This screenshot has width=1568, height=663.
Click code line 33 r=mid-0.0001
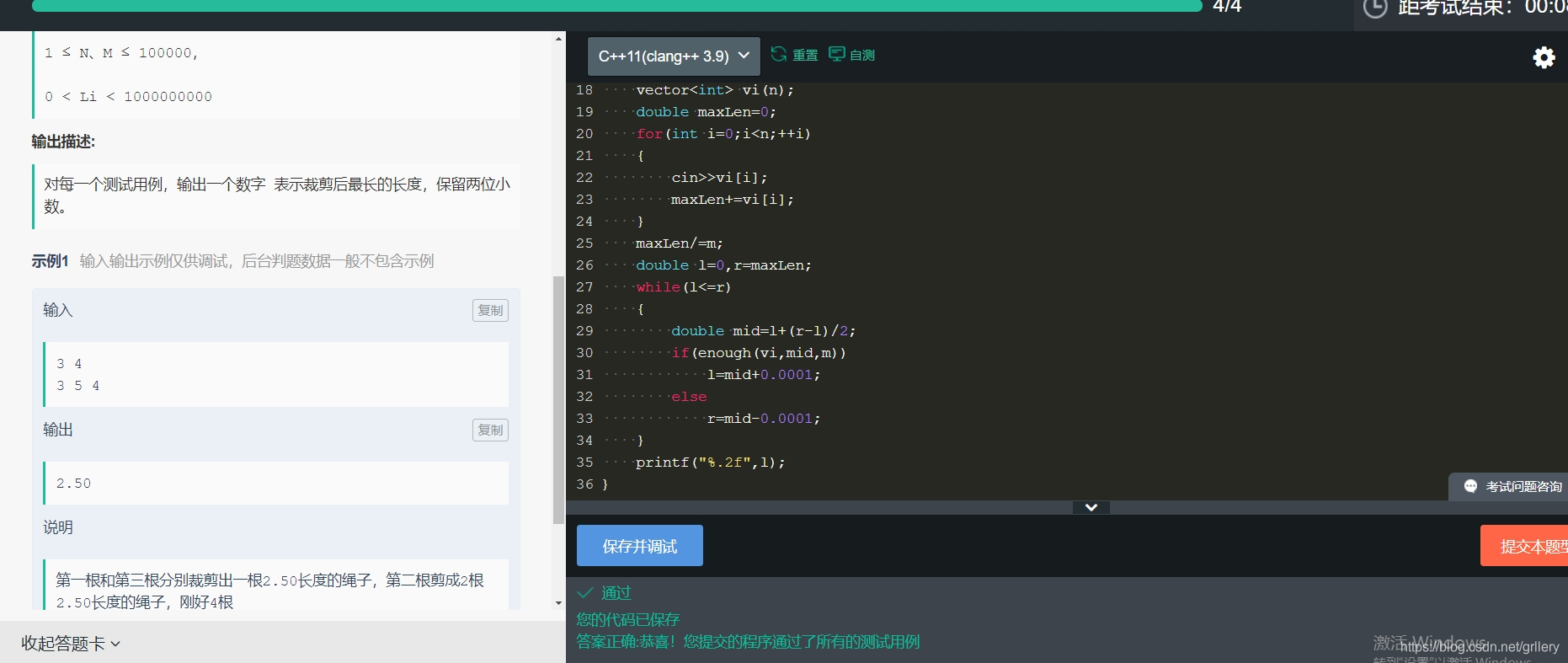tap(763, 419)
